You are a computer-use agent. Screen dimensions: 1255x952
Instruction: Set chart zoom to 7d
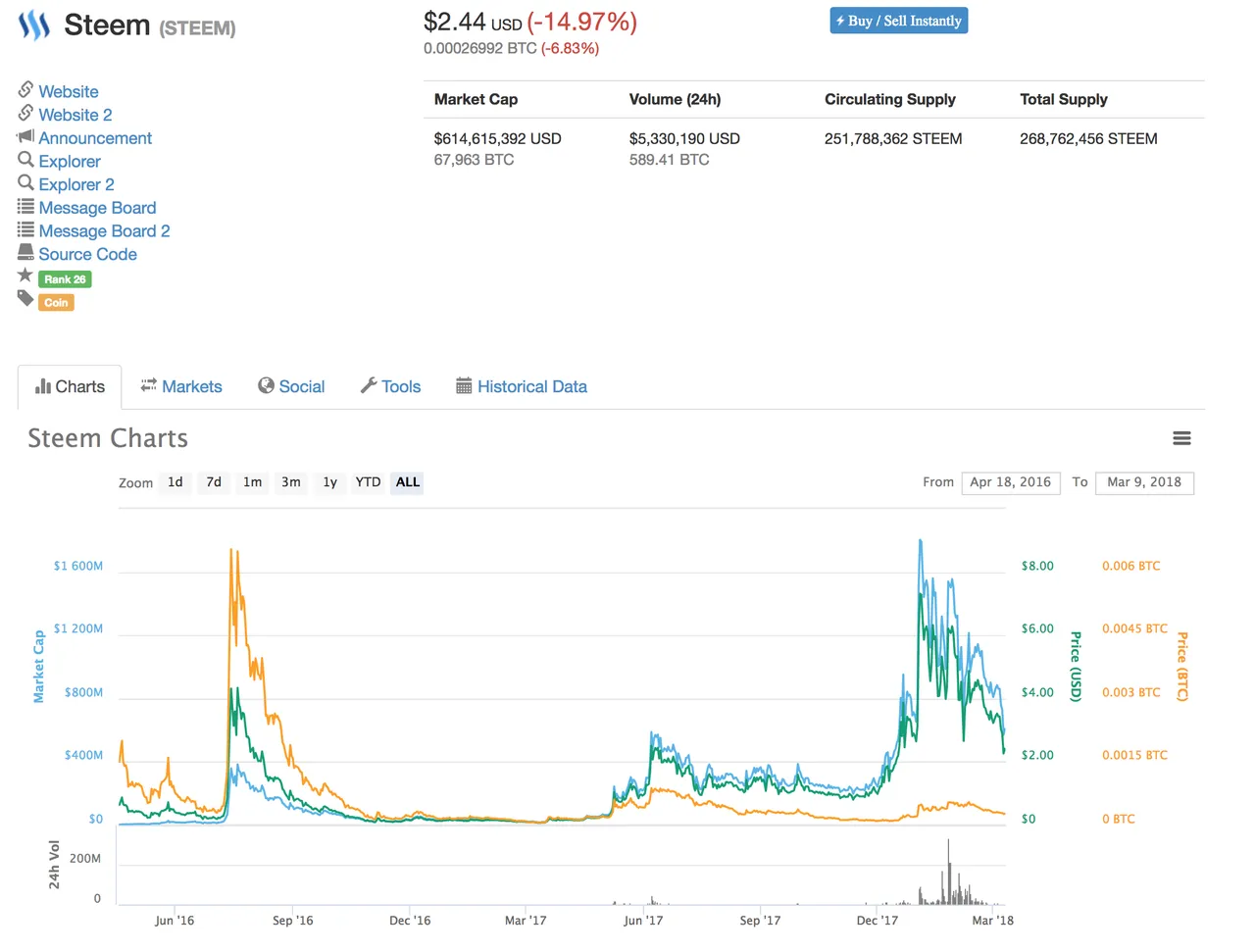pyautogui.click(x=214, y=482)
